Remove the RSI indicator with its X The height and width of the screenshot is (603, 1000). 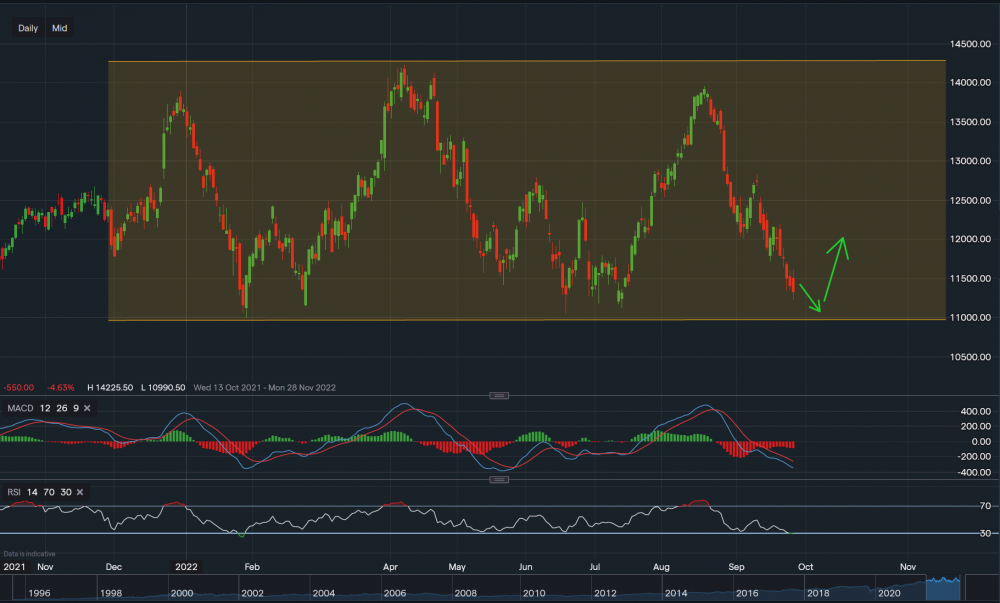point(79,492)
